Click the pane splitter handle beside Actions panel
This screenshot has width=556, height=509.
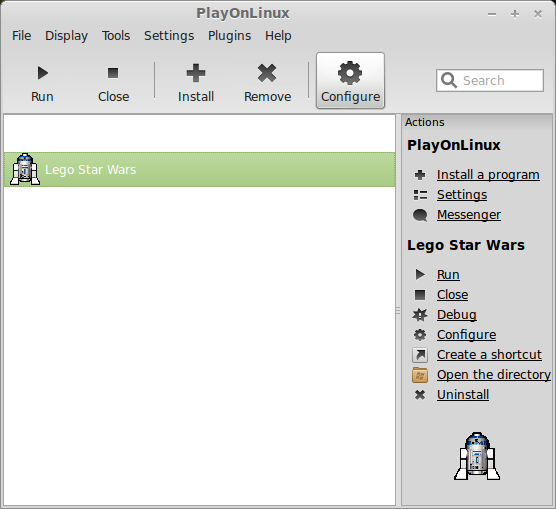[398, 311]
